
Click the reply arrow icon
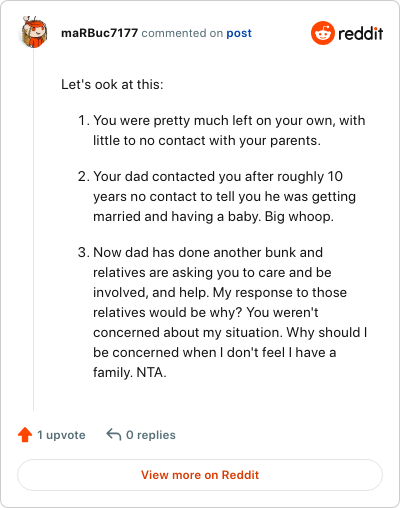point(113,435)
